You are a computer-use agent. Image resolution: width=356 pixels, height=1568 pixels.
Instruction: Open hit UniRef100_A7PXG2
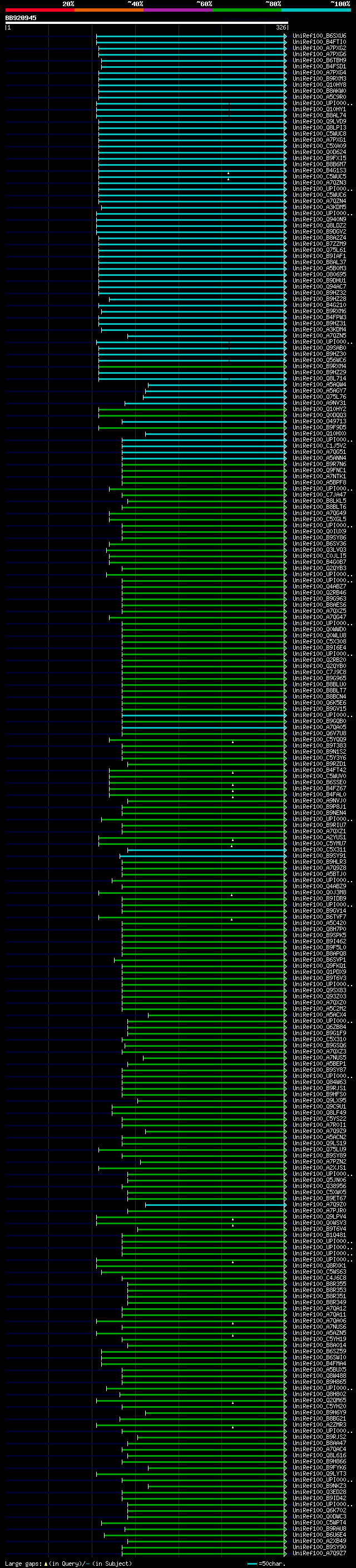319,48
